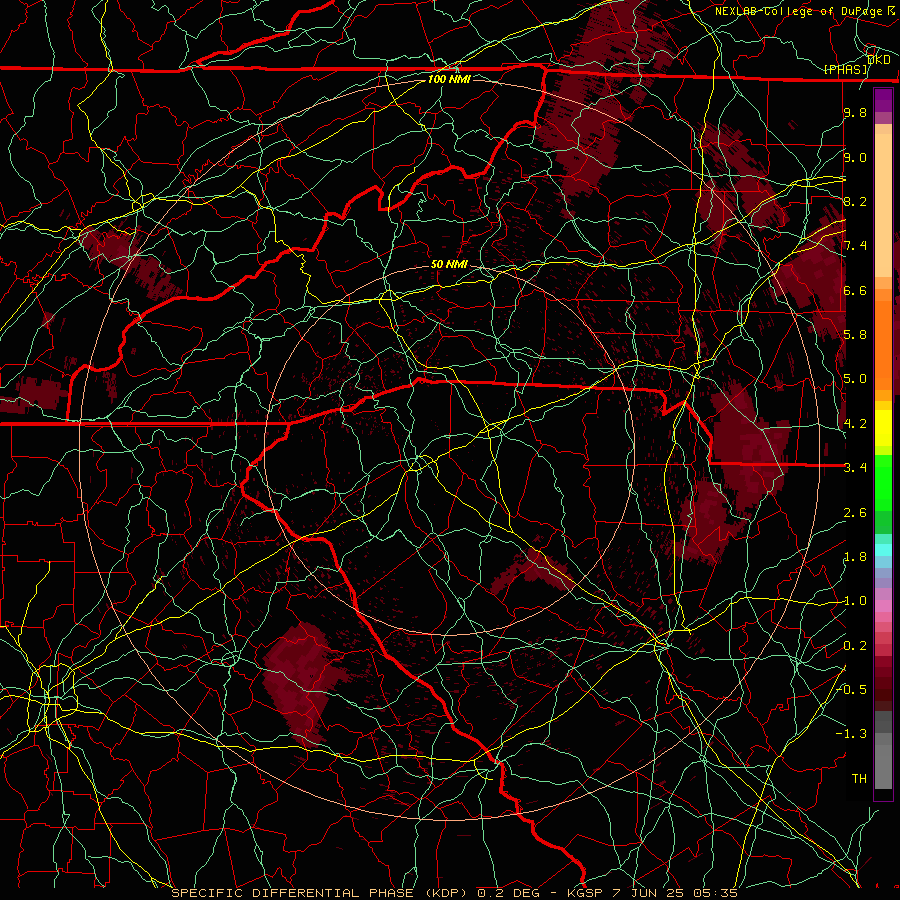The image size is (900, 900).
Task: Click the 4.2 value on color scale
Action: (855, 424)
